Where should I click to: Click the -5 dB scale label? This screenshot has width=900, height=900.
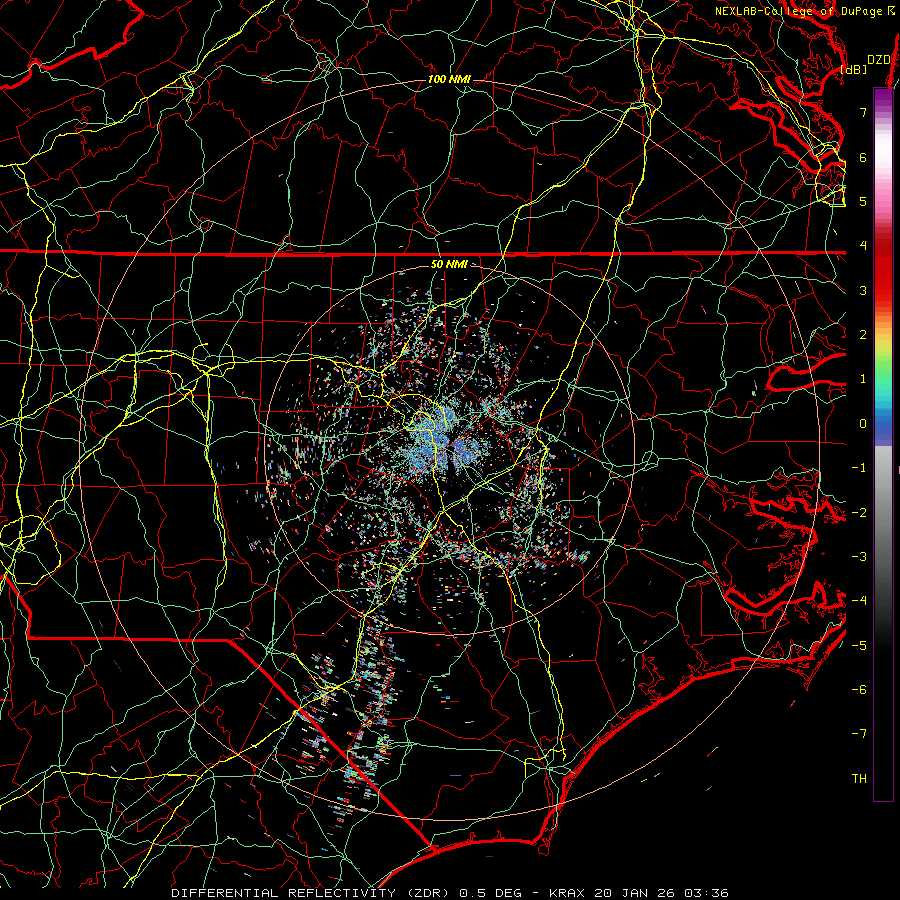[x=859, y=646]
